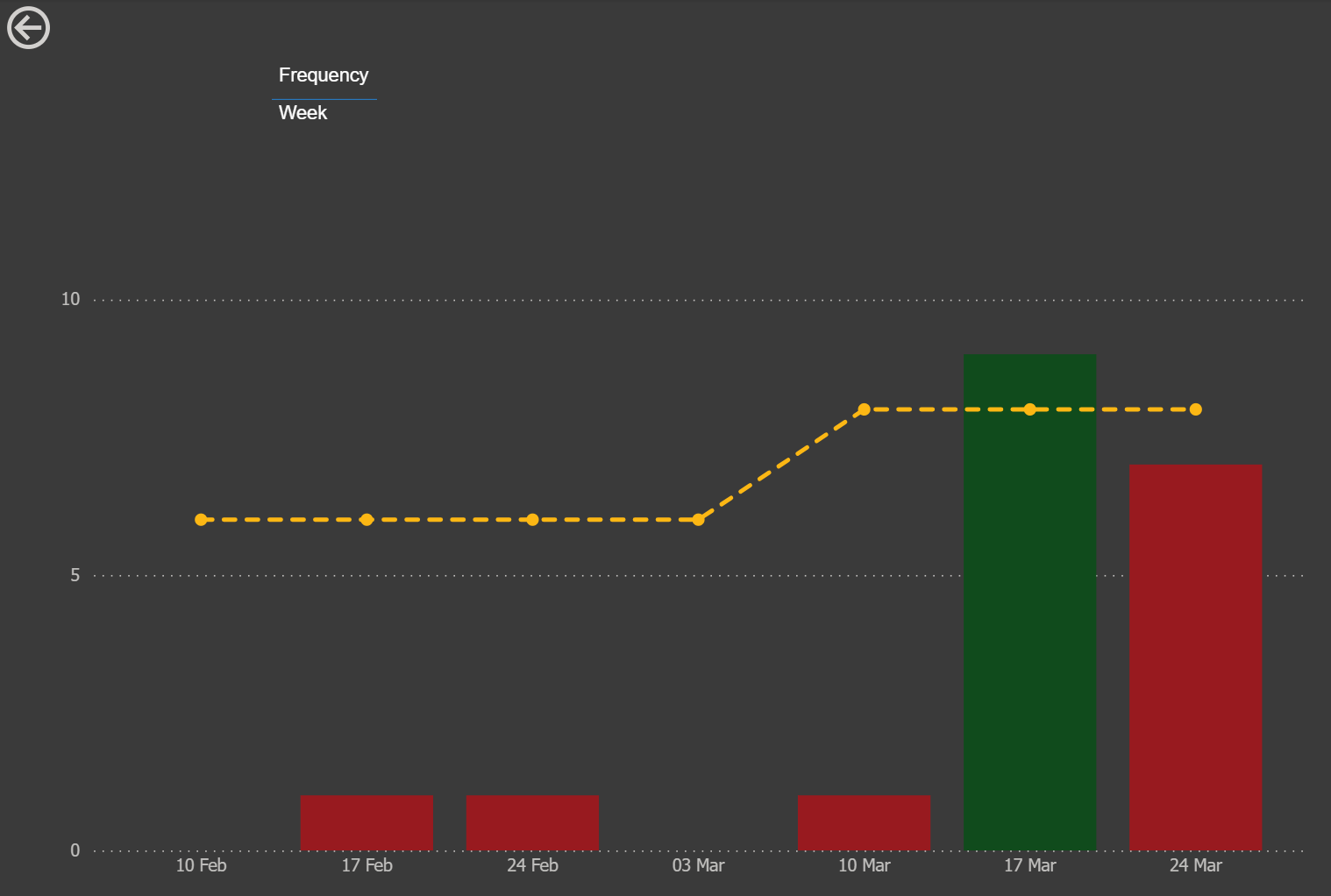The width and height of the screenshot is (1331, 896).
Task: Click target line point at 24 Mar
Action: coord(1195,409)
